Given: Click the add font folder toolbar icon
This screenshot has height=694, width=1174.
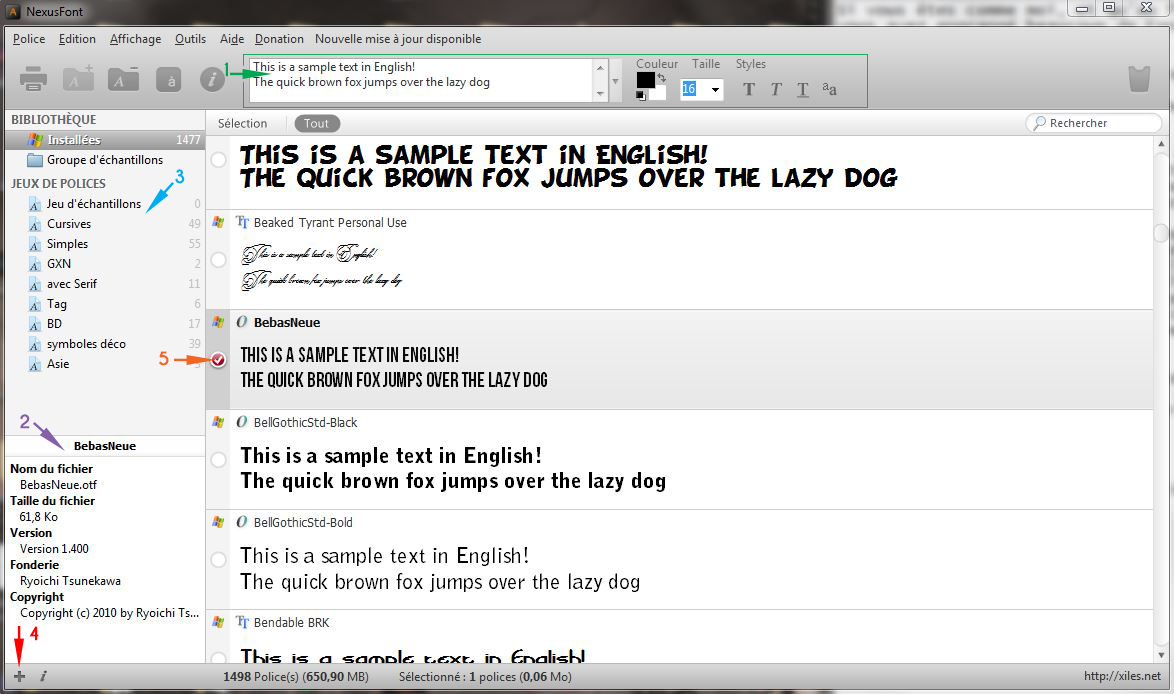Looking at the screenshot, I should (78, 79).
